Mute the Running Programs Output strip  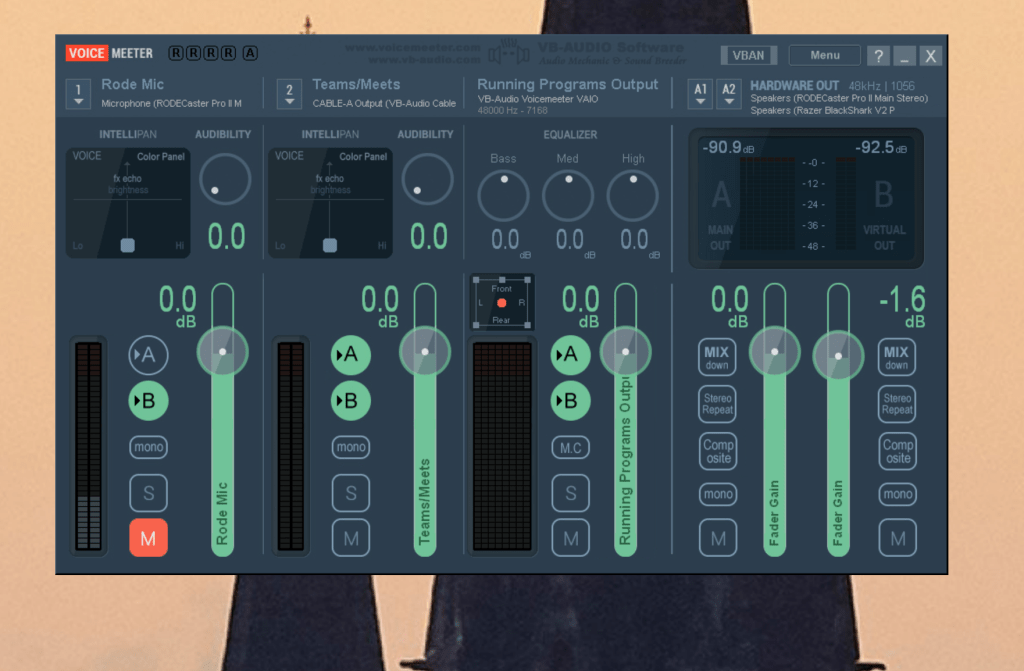(570, 538)
